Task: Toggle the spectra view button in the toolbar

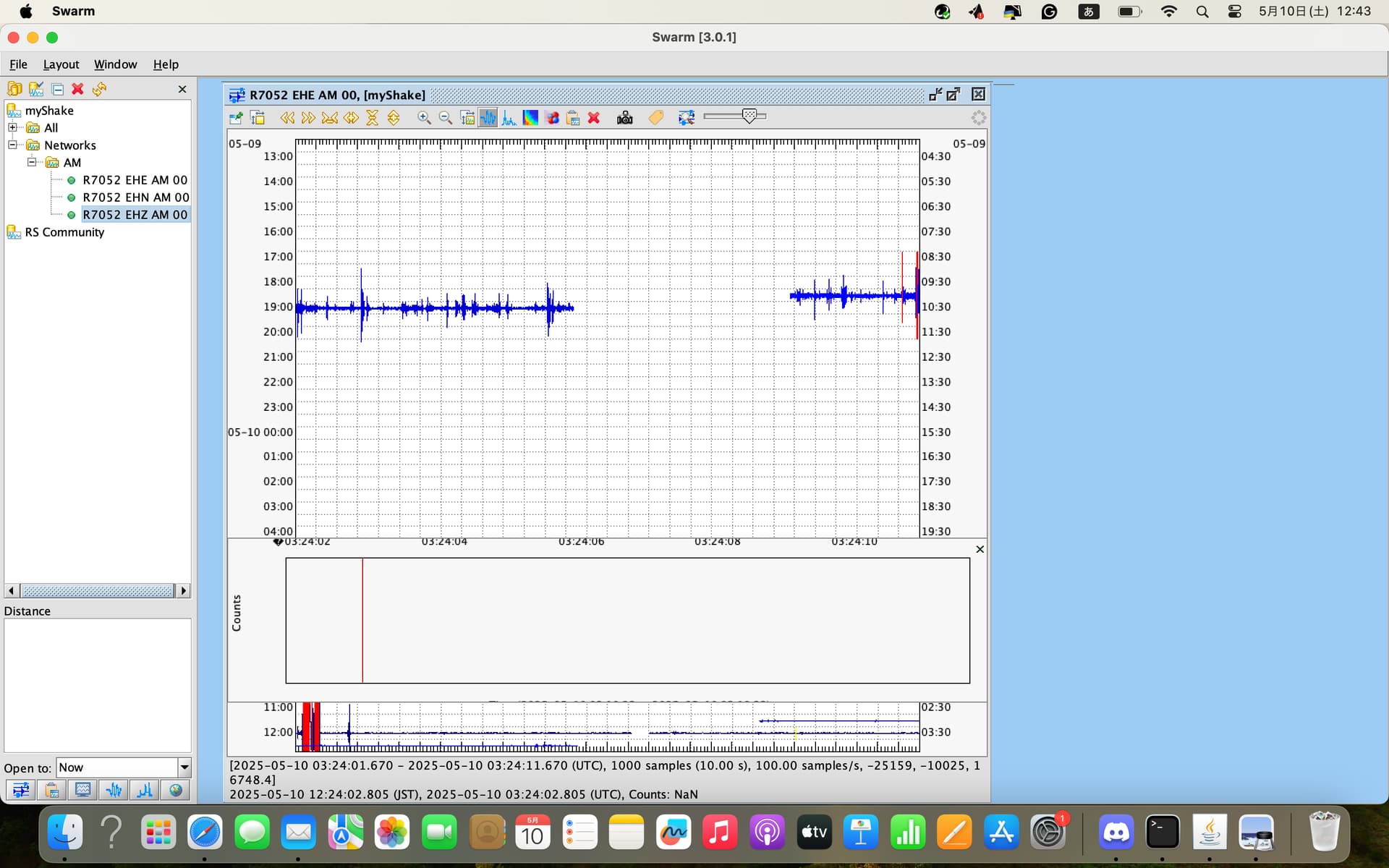Action: (x=509, y=118)
